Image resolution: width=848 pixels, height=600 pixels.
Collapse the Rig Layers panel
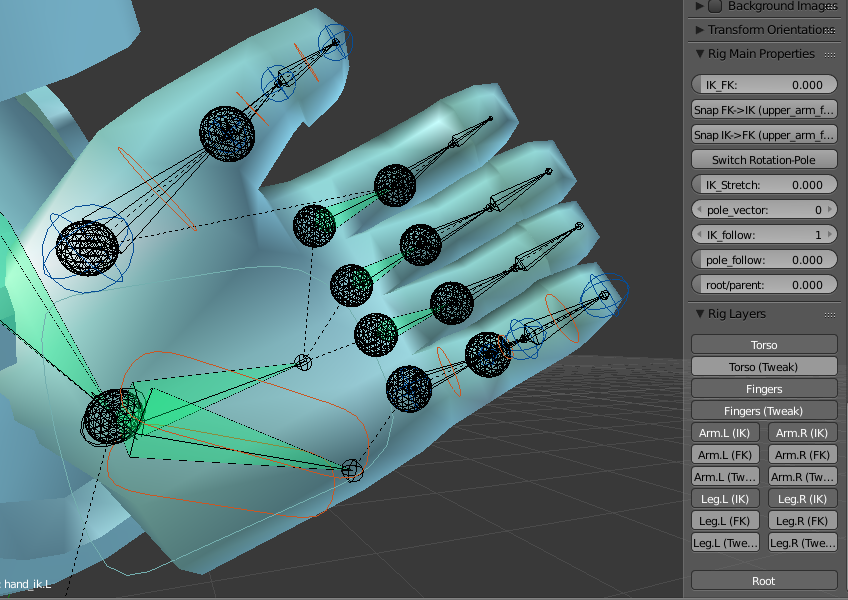[700, 314]
